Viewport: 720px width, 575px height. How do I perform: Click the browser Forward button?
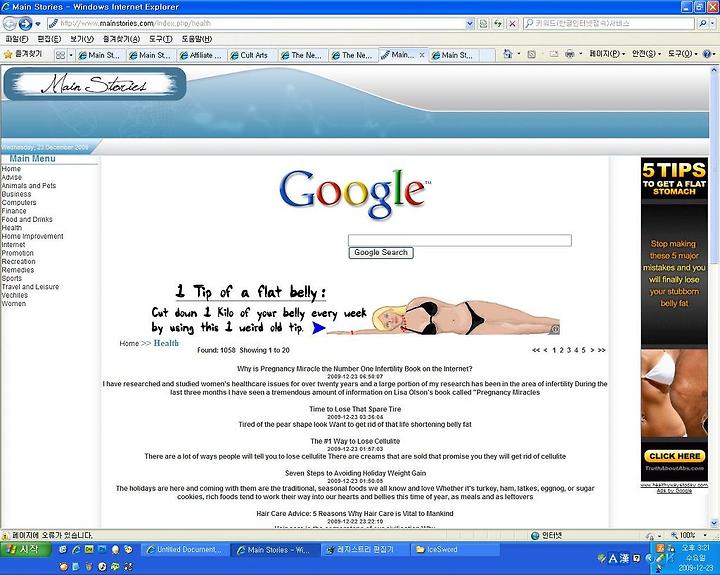25,23
